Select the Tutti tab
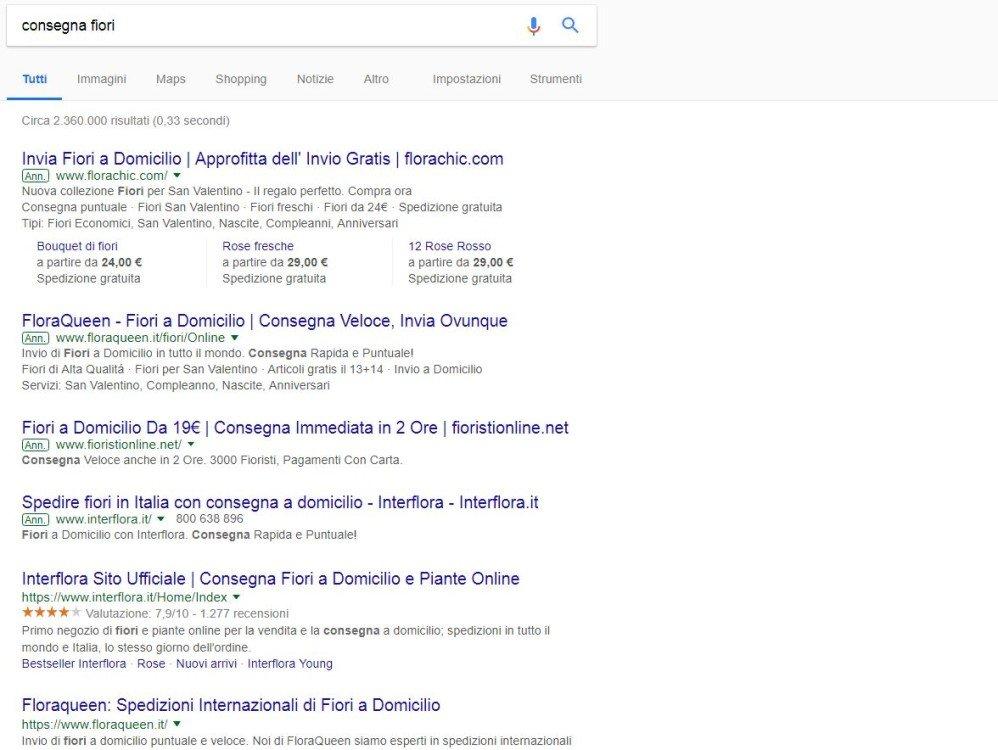The image size is (998, 750). coord(34,79)
